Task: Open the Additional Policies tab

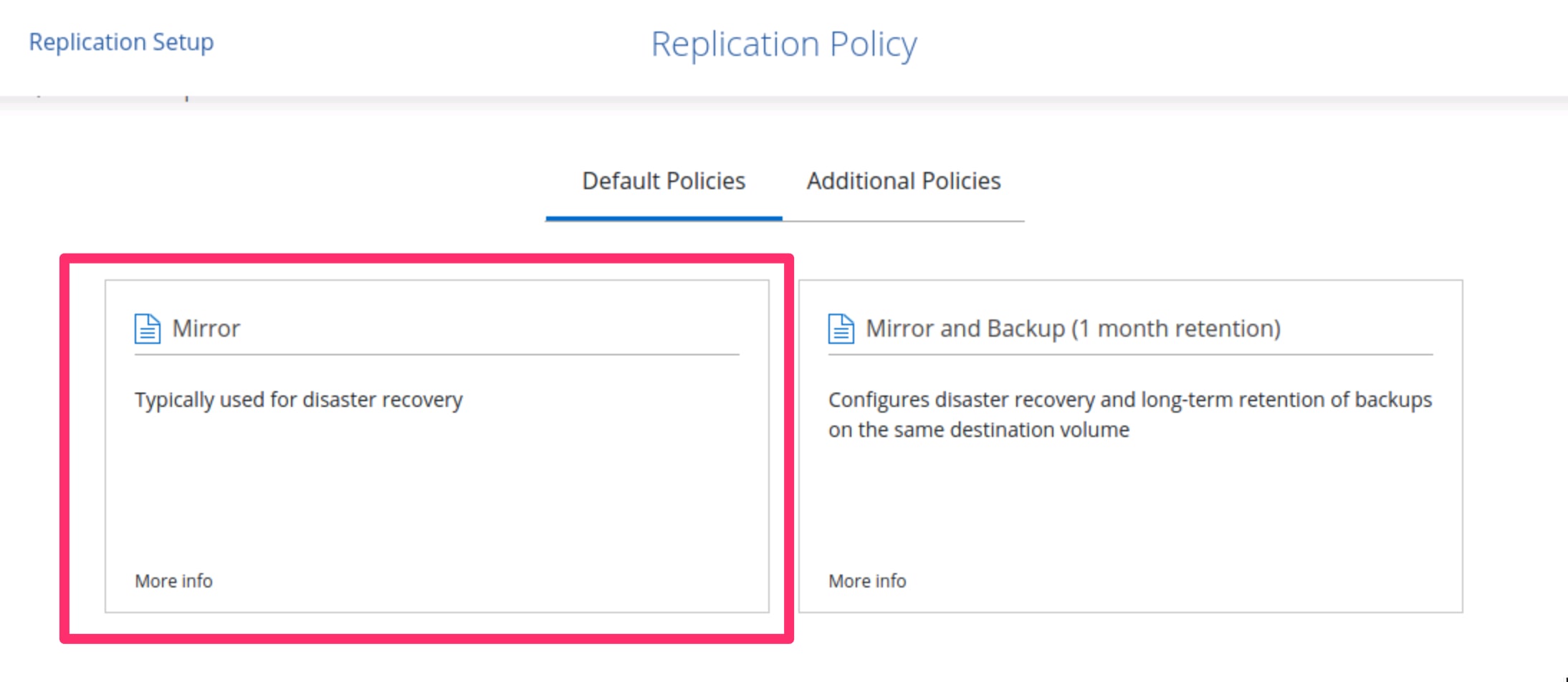Action: [903, 181]
